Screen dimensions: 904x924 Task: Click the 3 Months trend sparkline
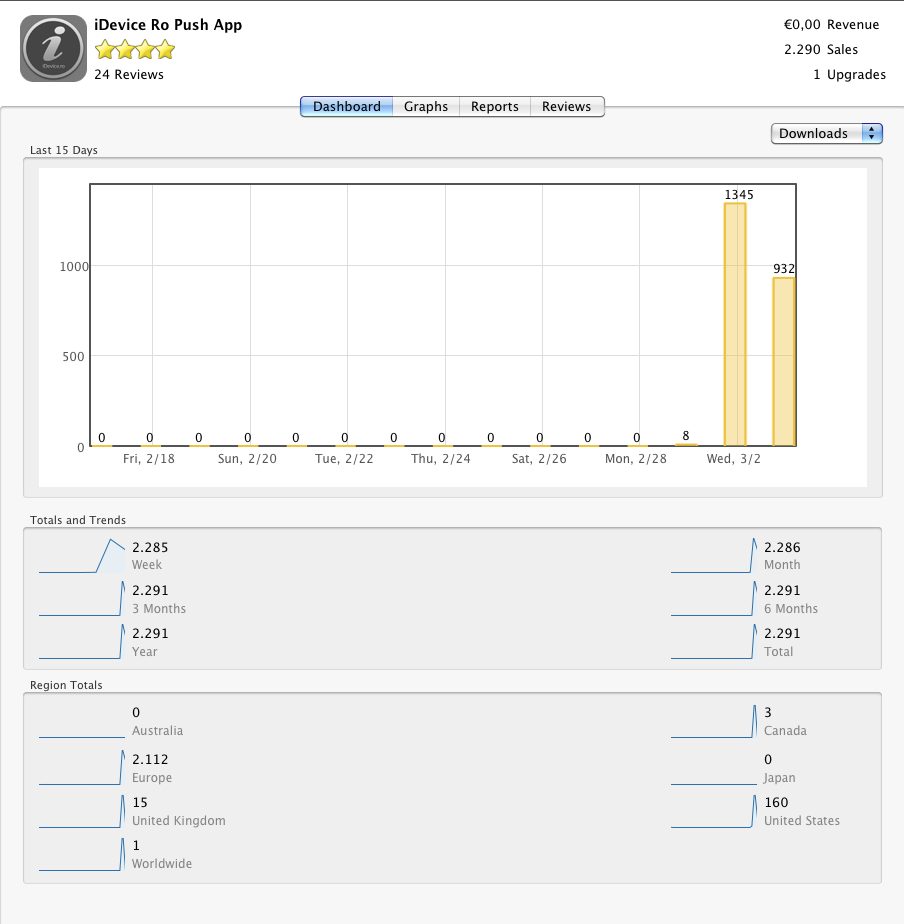82,599
